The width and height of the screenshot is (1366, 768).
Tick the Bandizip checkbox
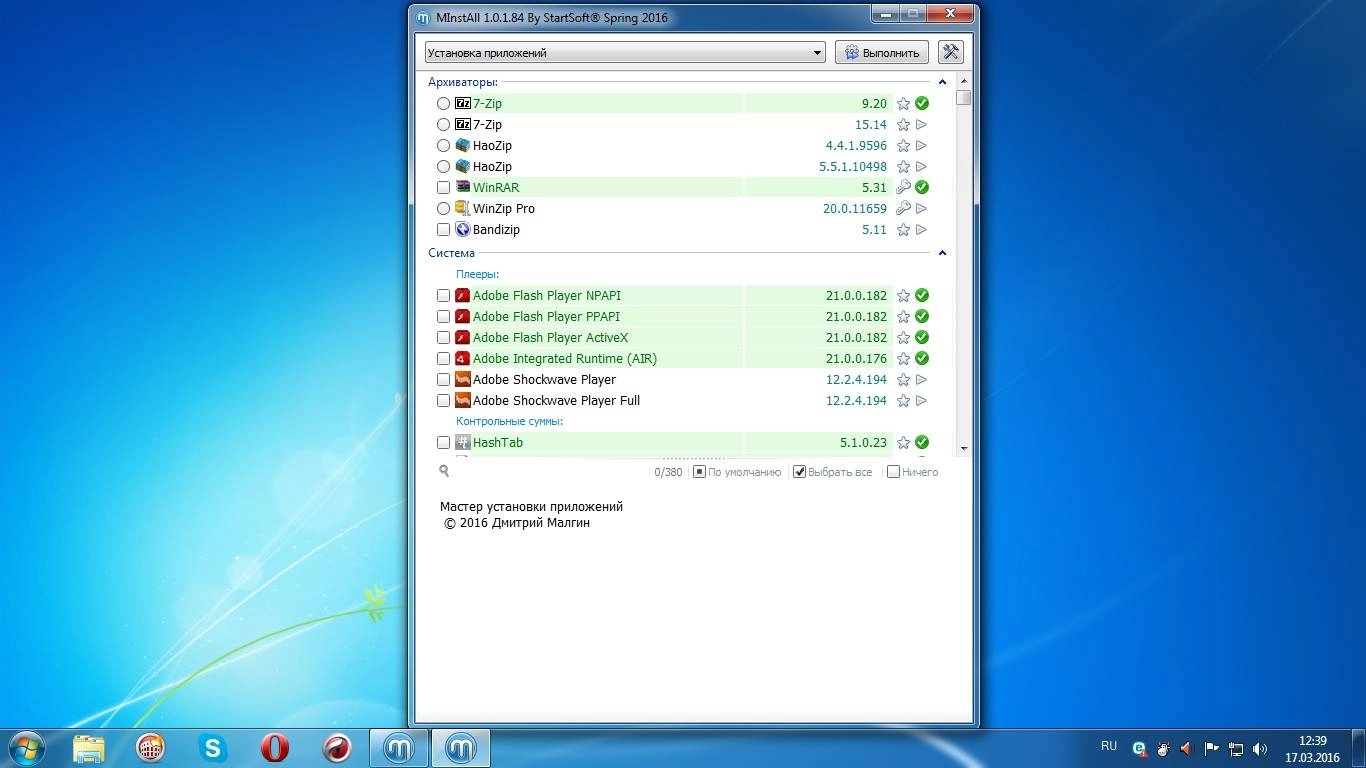pyautogui.click(x=443, y=229)
